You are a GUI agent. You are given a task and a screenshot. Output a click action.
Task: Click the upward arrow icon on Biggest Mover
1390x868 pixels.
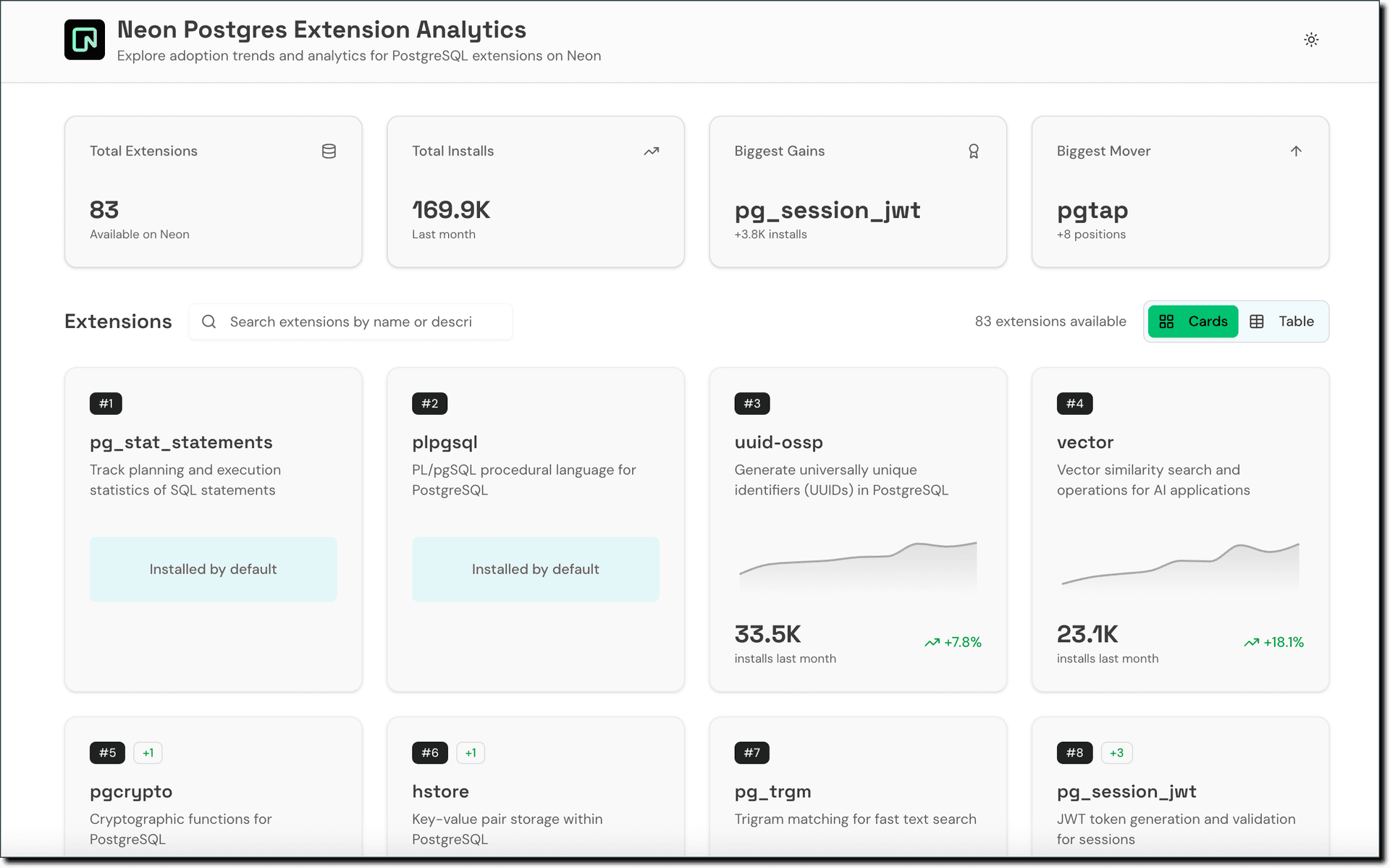pos(1296,151)
